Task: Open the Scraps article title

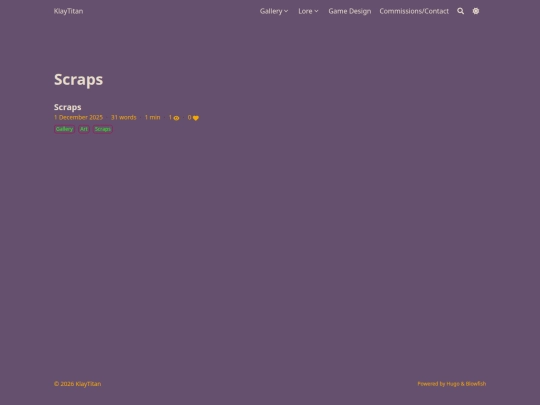Action: pyautogui.click(x=68, y=107)
